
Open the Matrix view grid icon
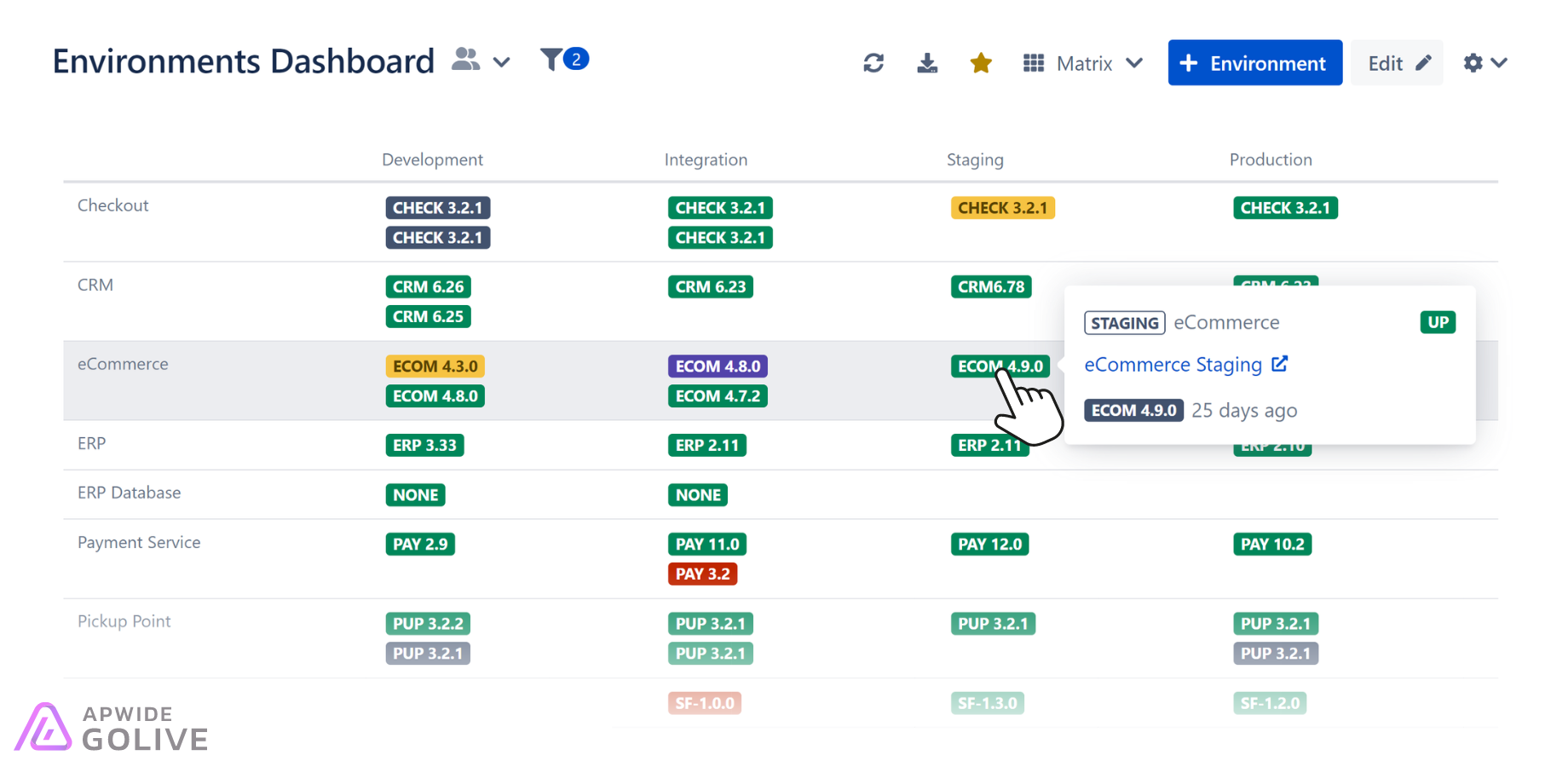(1033, 62)
